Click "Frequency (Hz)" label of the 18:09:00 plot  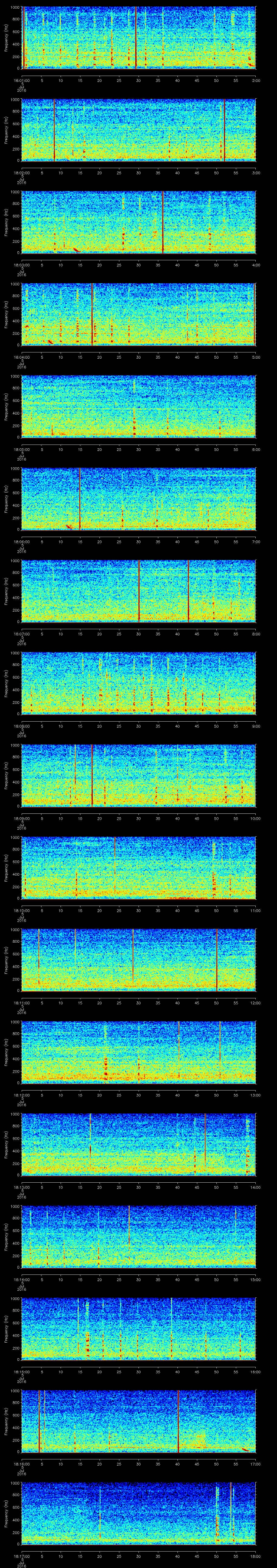[x=6, y=775]
